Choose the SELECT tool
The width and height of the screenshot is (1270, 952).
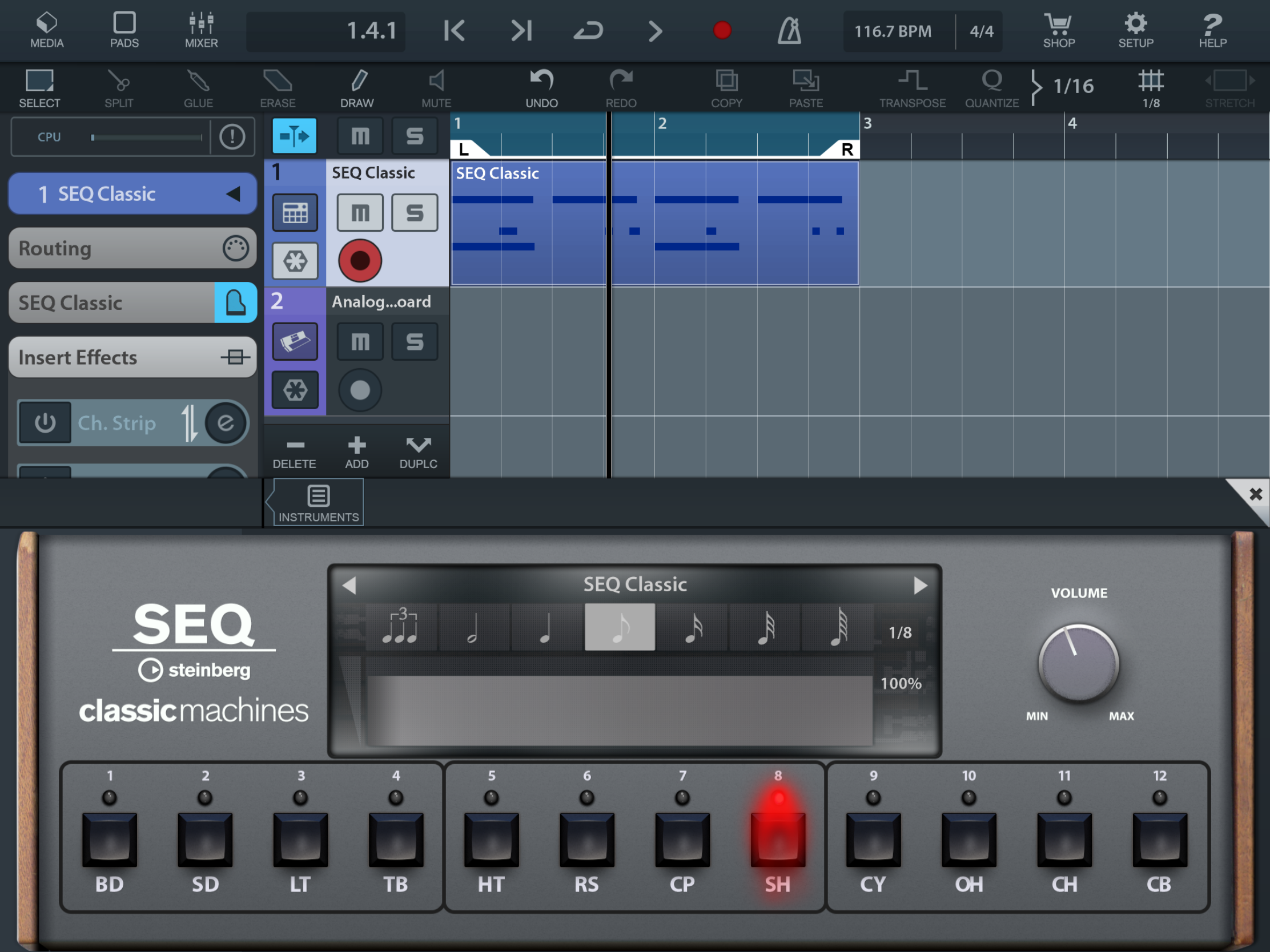39,88
